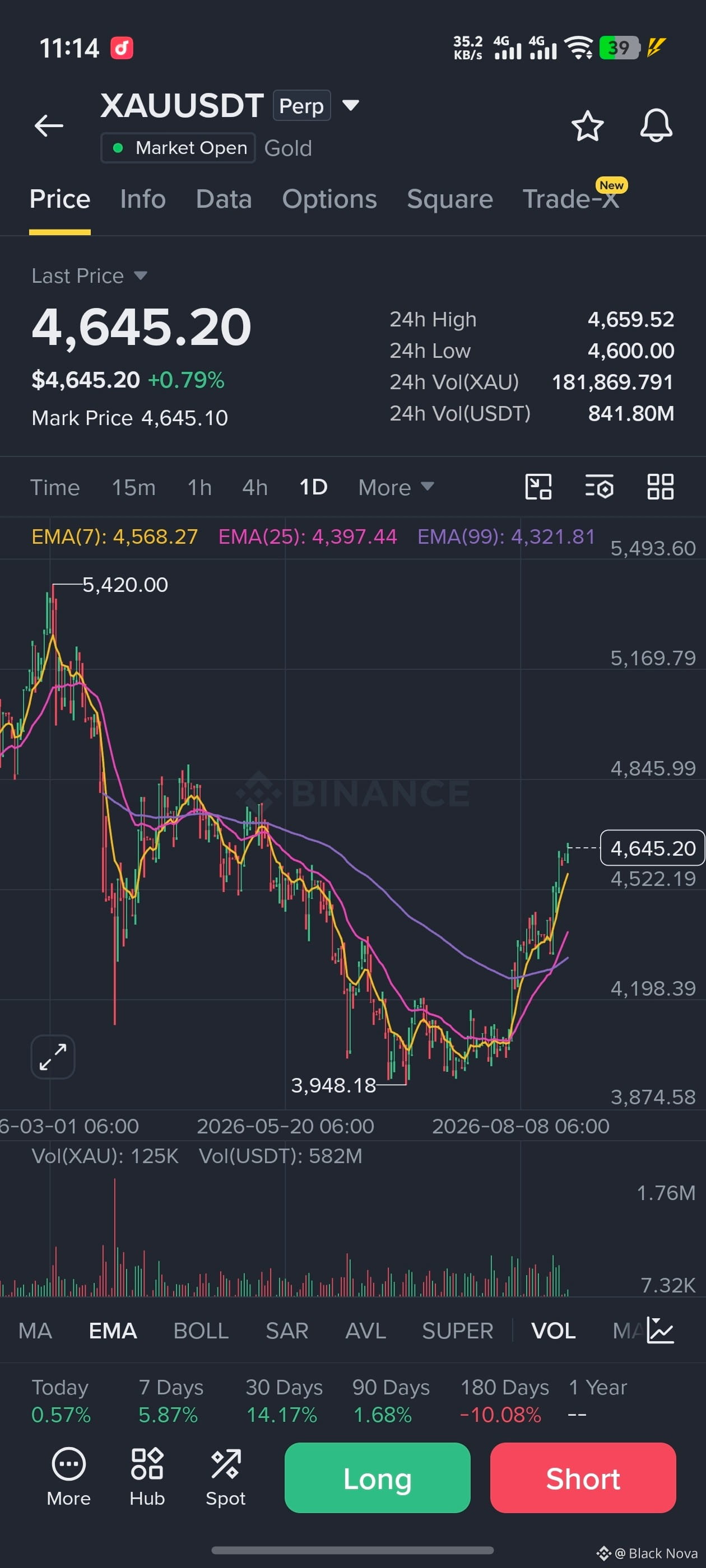
Task: Toggle the VOL sub-indicator
Action: point(553,1330)
